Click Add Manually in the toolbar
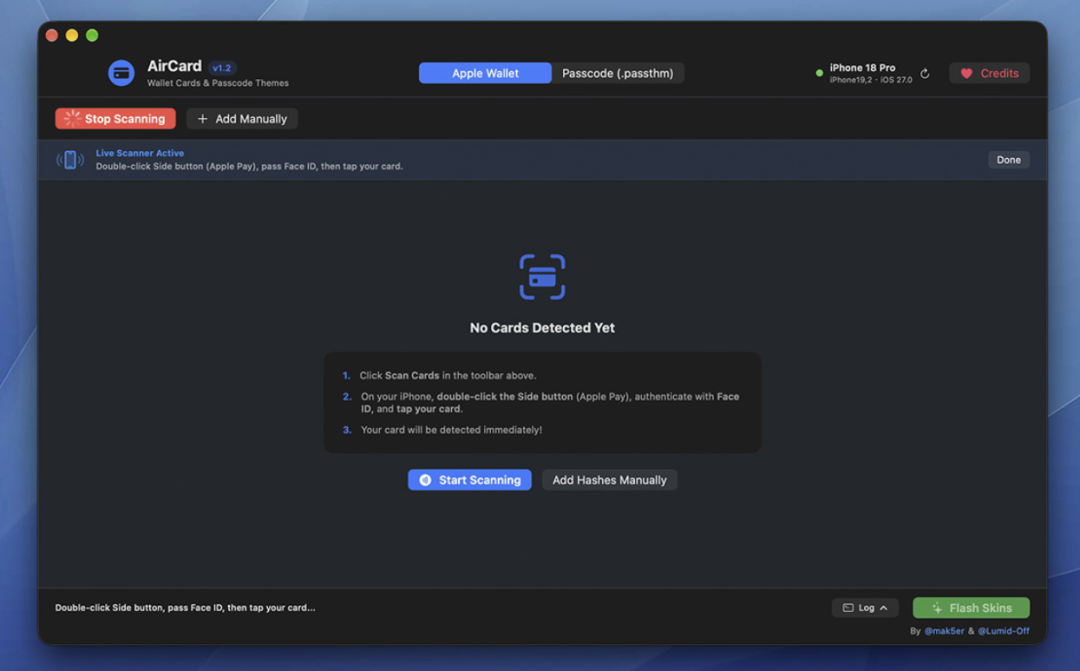 242,118
